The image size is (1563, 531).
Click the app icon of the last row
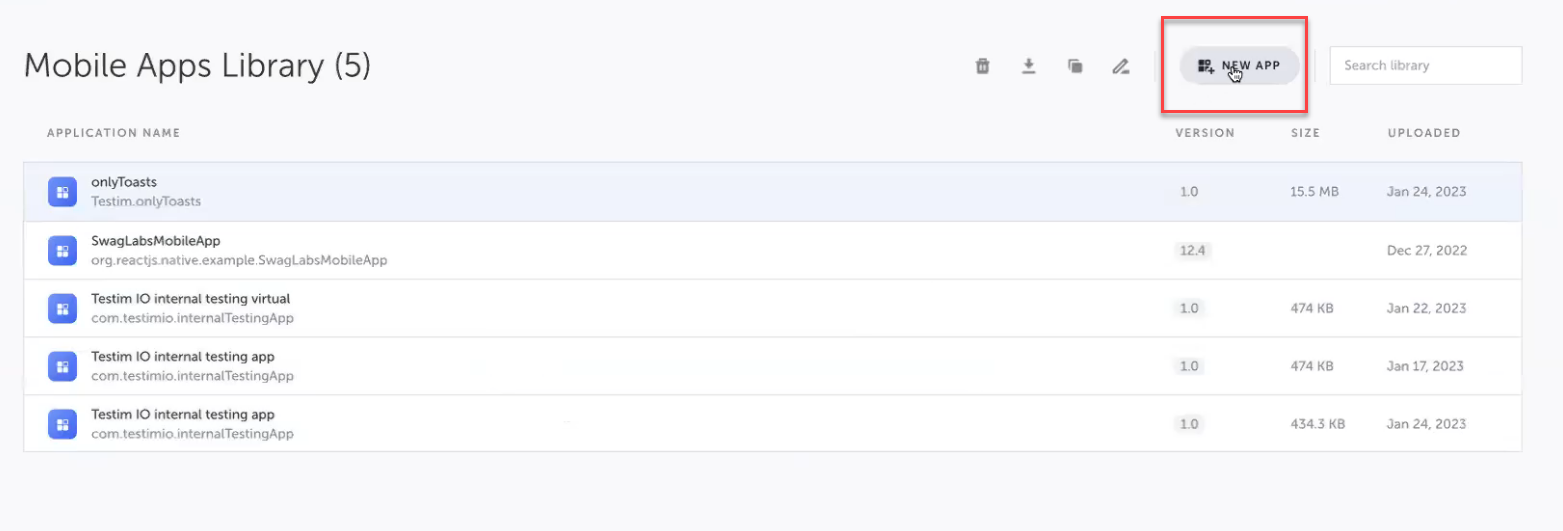tap(62, 424)
